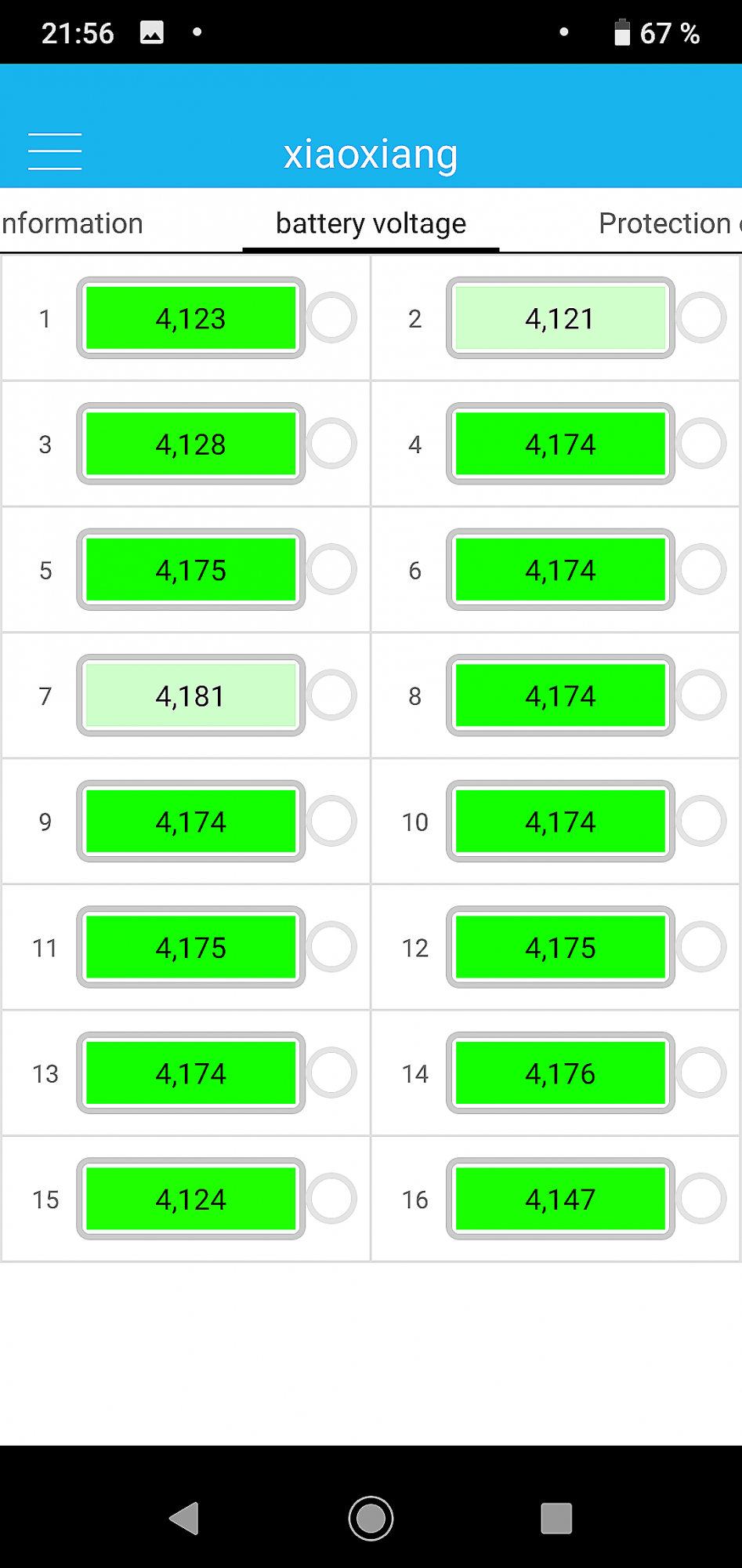
Task: Toggle the balance indicator for cell 10
Action: (701, 821)
